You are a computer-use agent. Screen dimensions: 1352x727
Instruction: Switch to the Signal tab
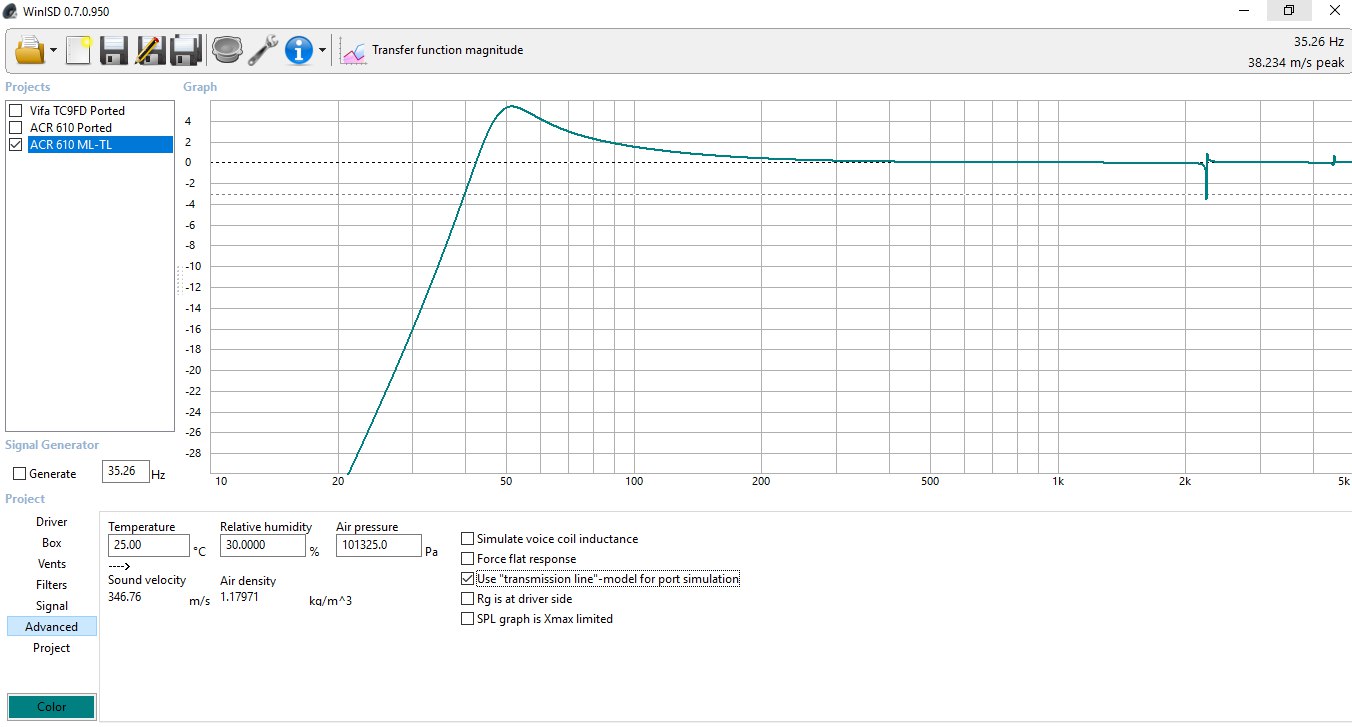pos(52,606)
